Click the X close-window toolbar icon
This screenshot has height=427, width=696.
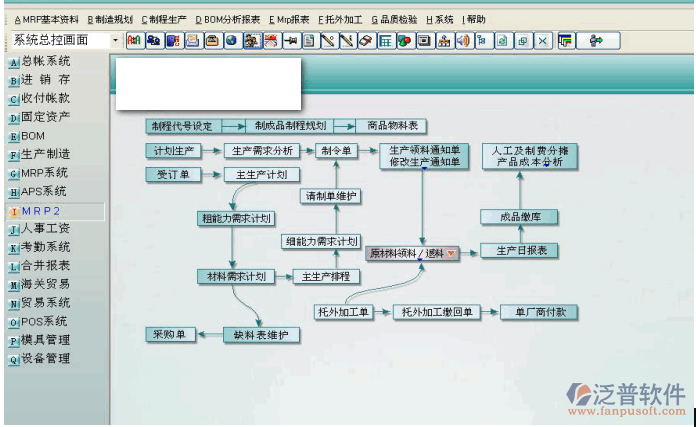click(x=542, y=41)
